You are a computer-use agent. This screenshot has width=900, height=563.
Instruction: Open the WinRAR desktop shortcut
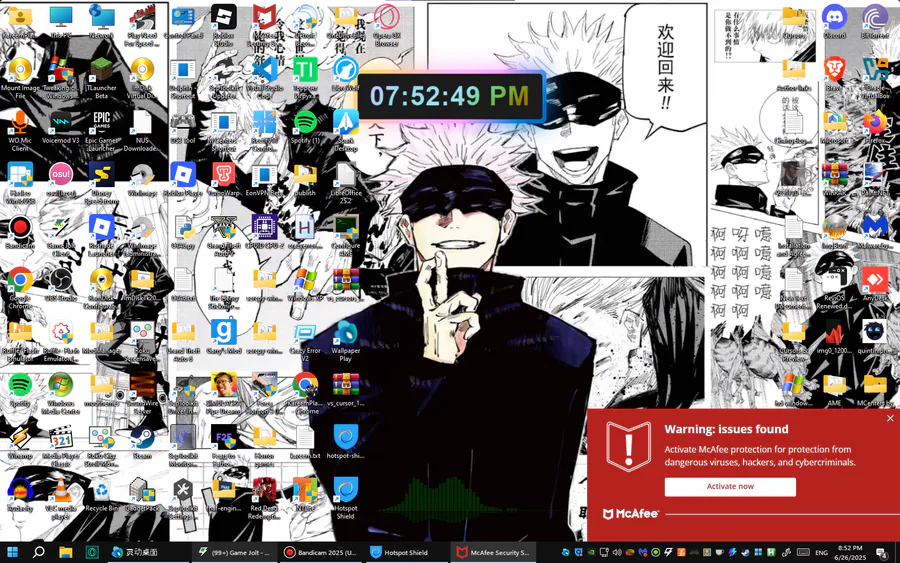(x=835, y=179)
